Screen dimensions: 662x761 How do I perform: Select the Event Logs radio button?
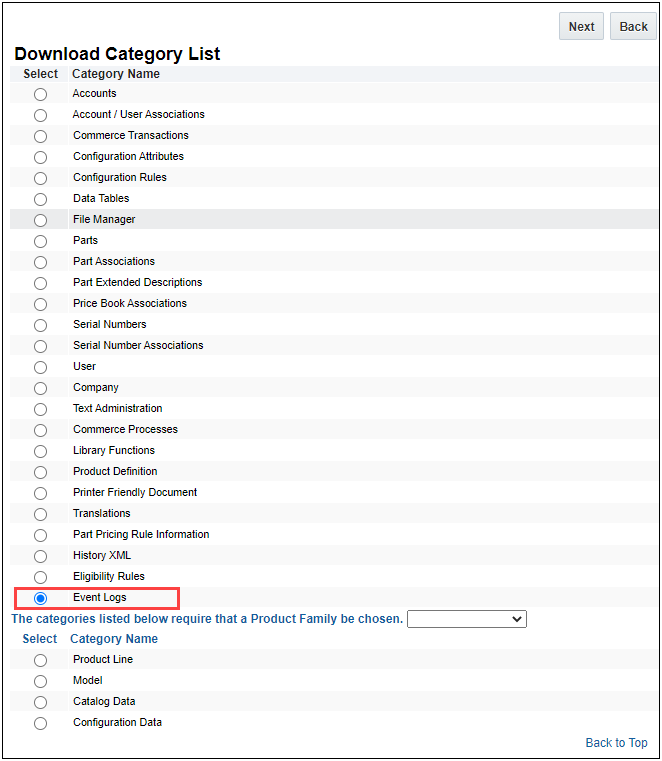coord(40,598)
